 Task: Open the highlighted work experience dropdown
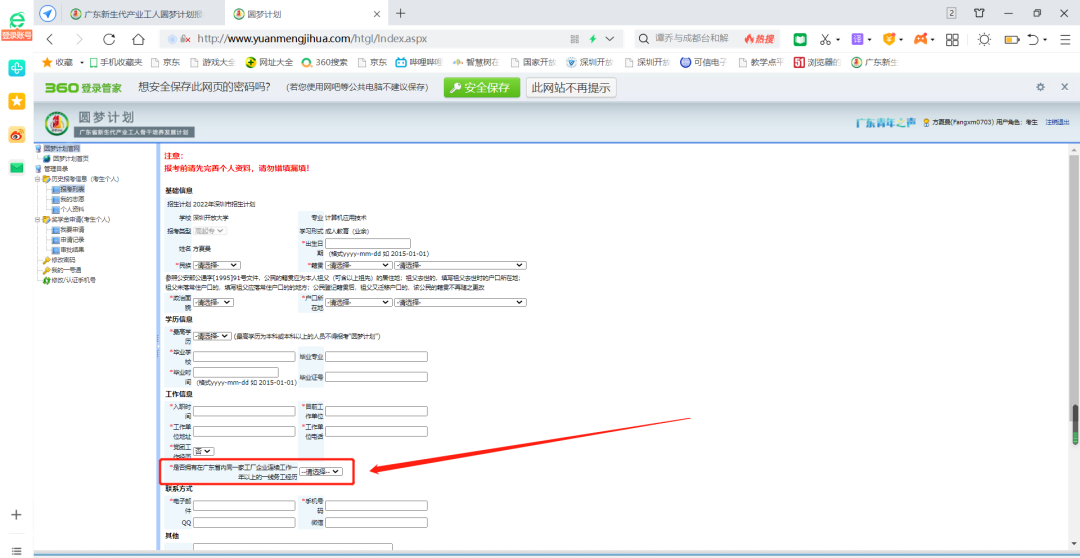point(322,471)
